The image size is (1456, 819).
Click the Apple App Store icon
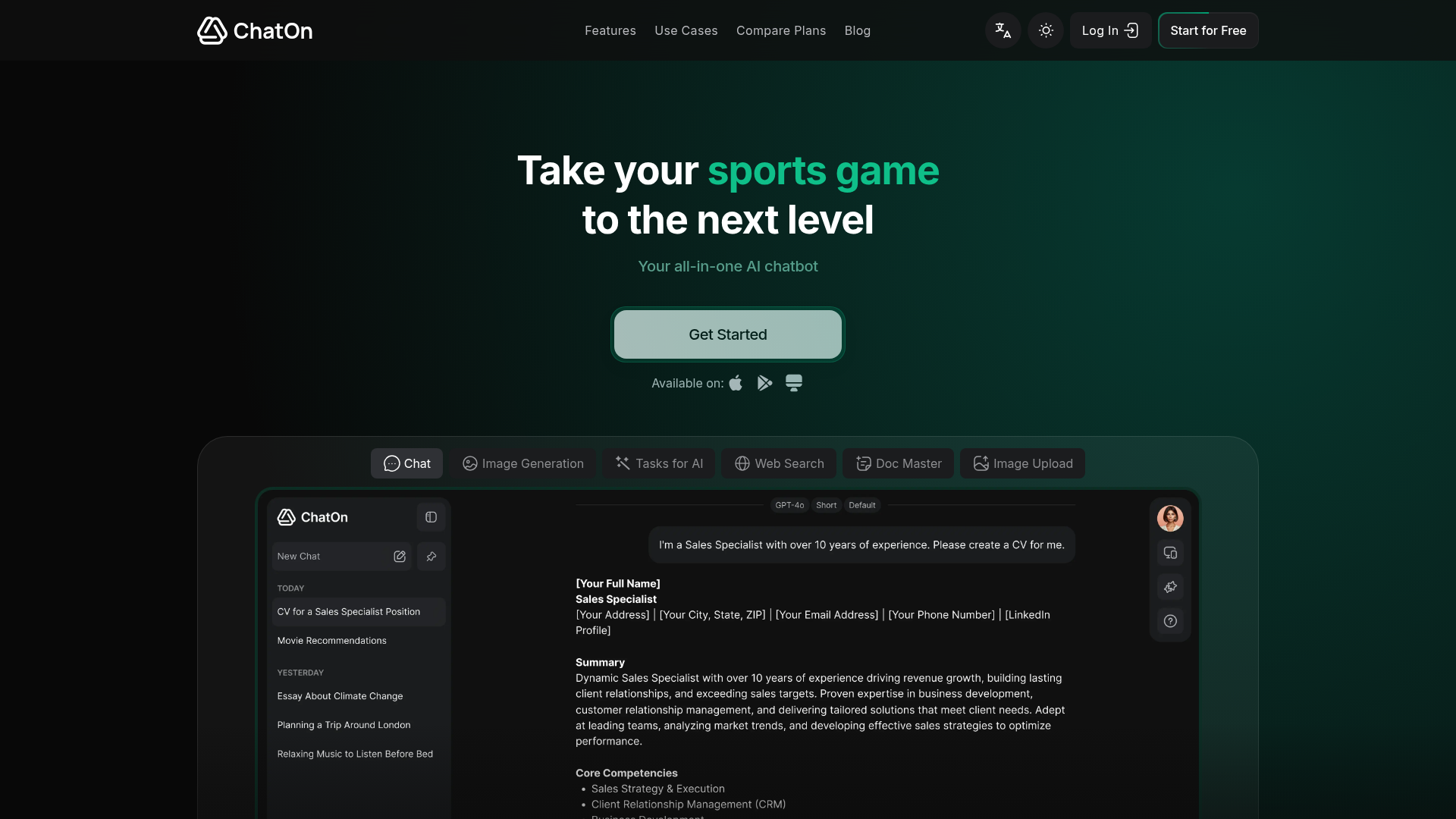pos(736,383)
